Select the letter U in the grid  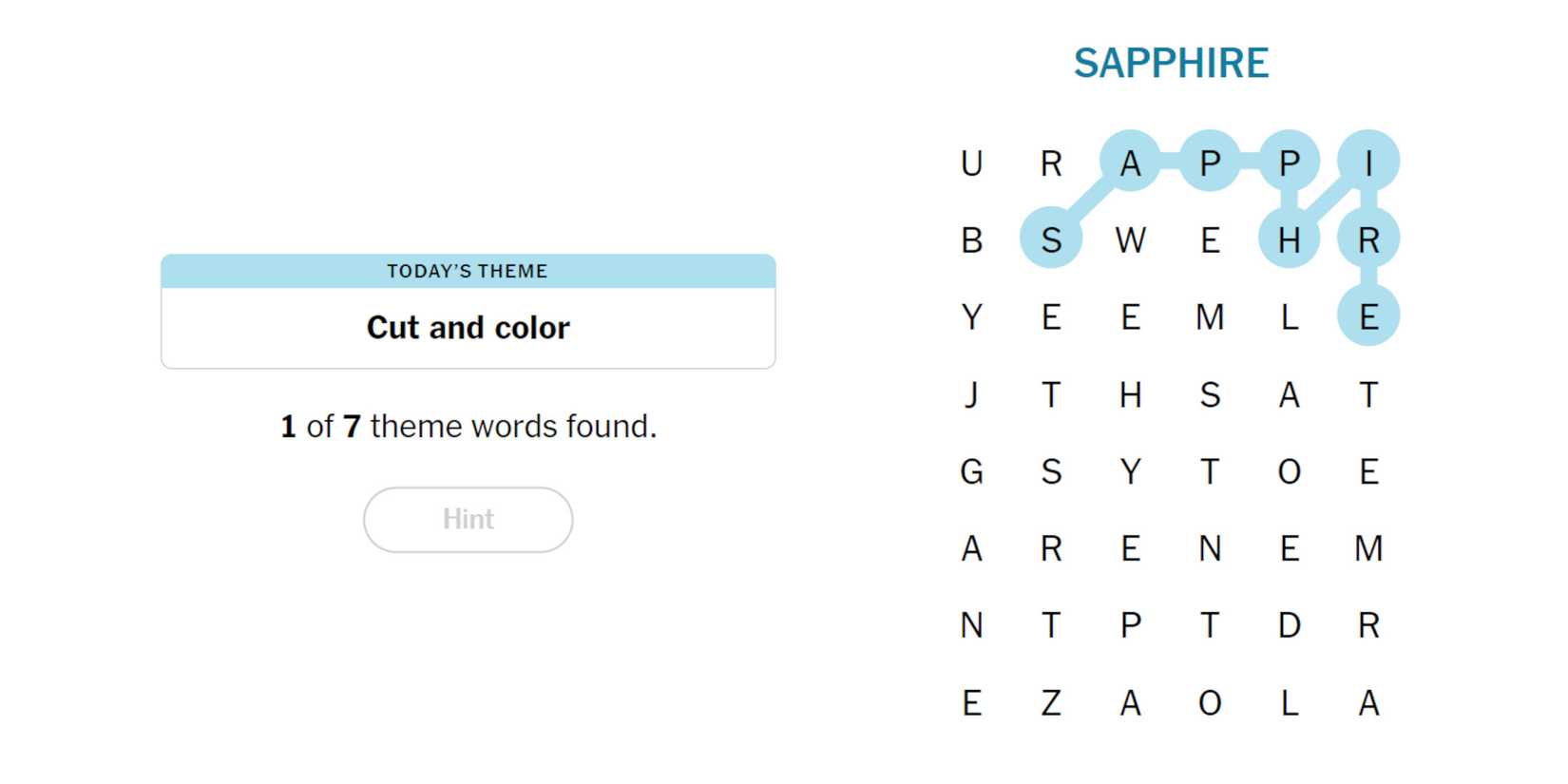[x=971, y=163]
